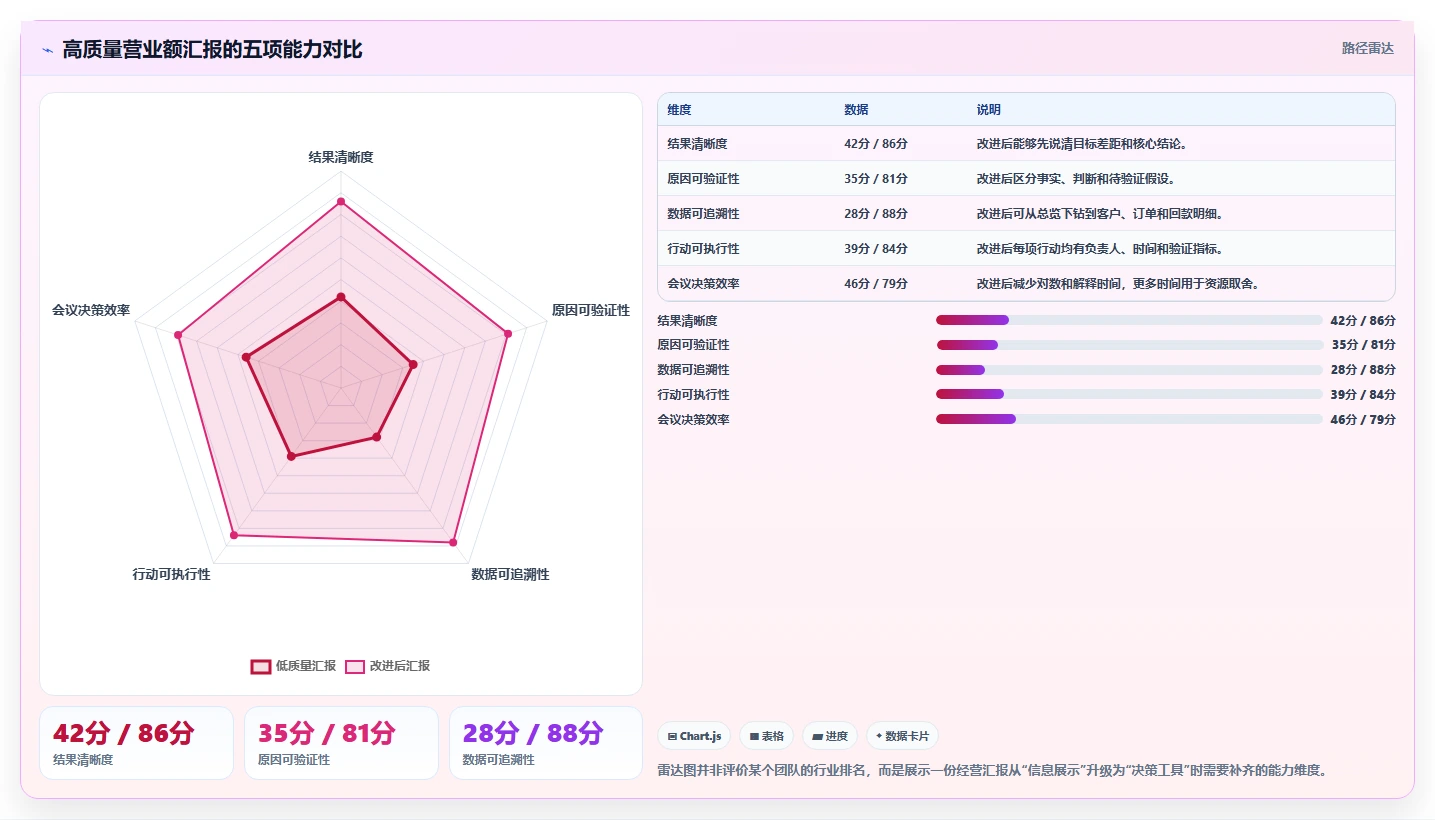Image resolution: width=1435 pixels, height=820 pixels.
Task: Click the 会议决策效率 label in the progress list
Action: (693, 420)
